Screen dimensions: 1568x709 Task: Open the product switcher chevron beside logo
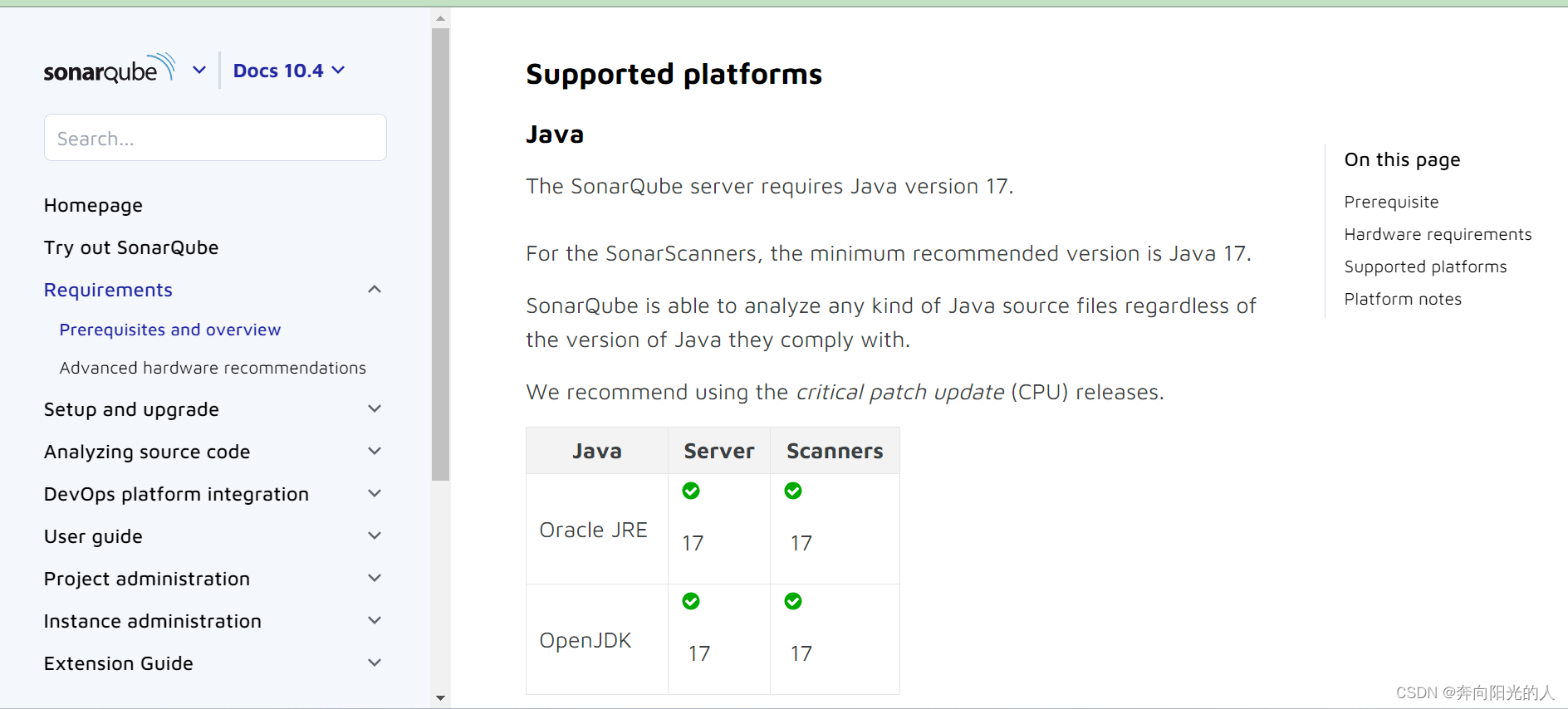(x=199, y=71)
